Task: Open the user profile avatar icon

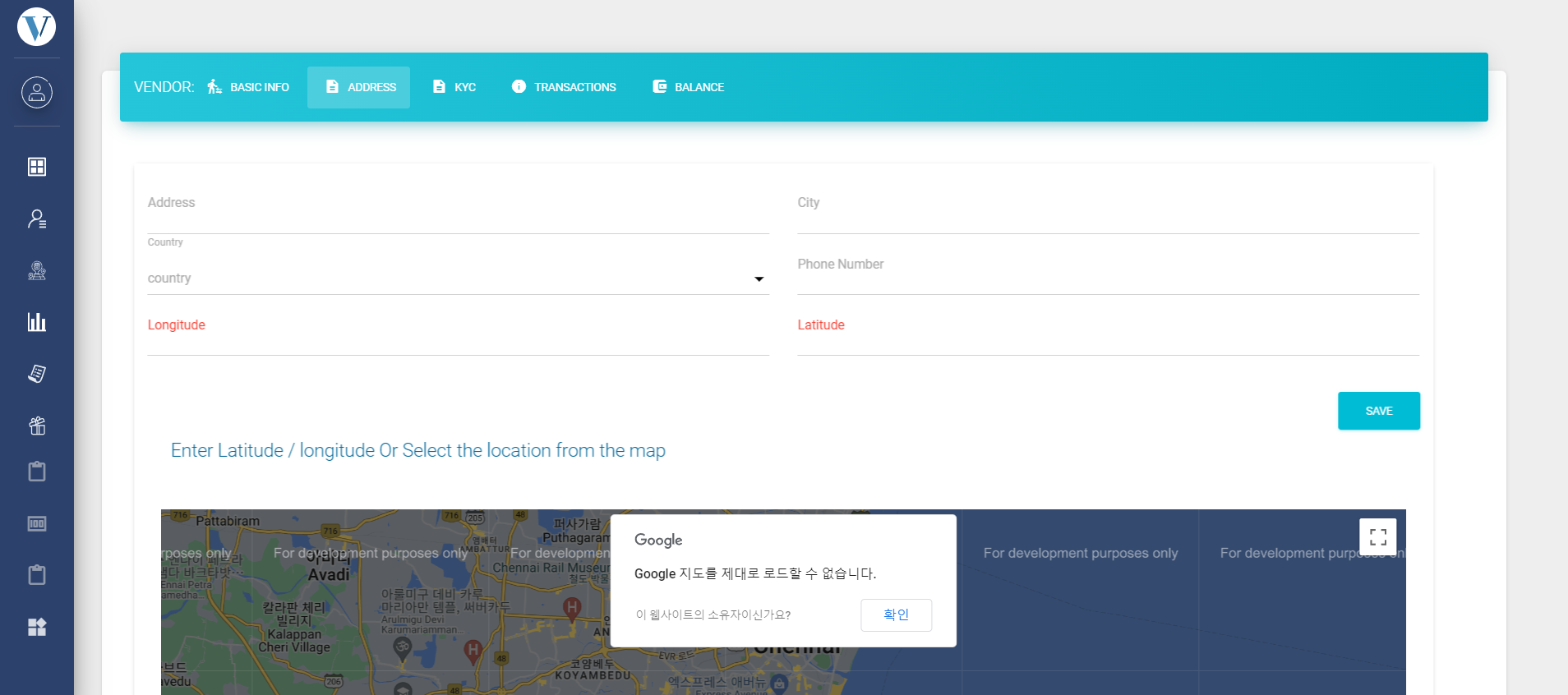Action: tap(36, 92)
